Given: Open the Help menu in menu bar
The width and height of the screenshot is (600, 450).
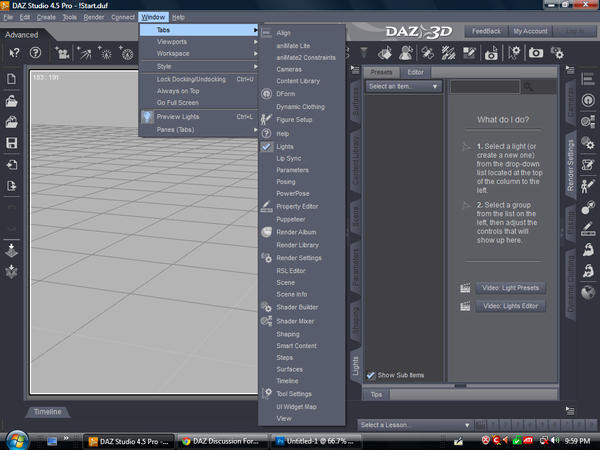Looking at the screenshot, I should pyautogui.click(x=178, y=17).
